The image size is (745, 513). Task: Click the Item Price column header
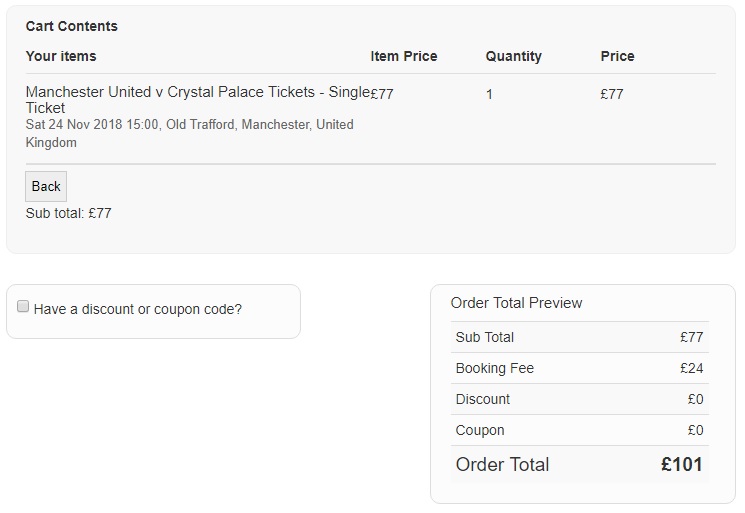point(404,56)
